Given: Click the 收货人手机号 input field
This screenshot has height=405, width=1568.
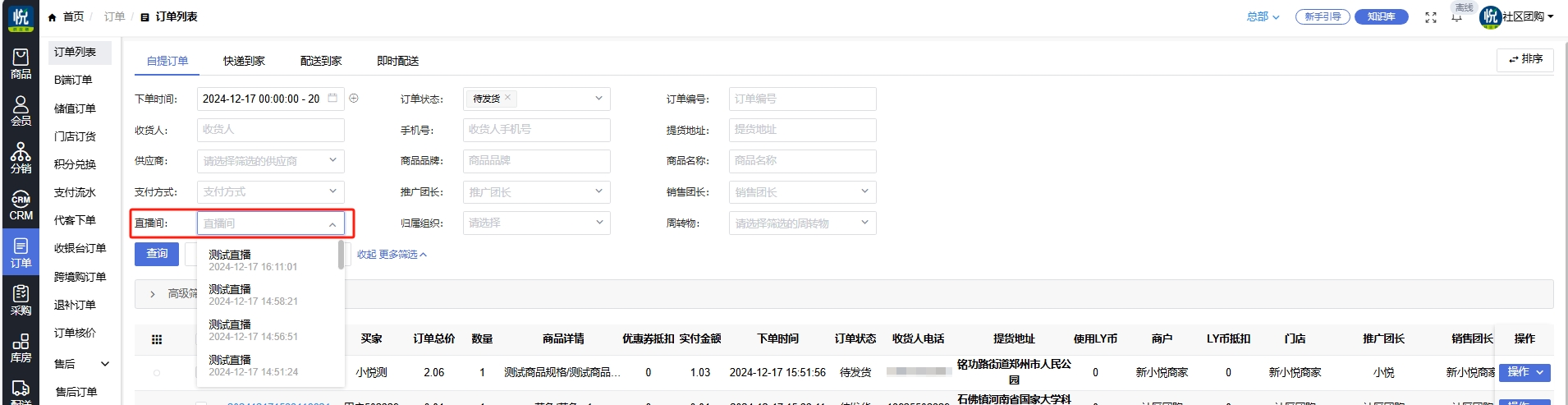Looking at the screenshot, I should (537, 130).
